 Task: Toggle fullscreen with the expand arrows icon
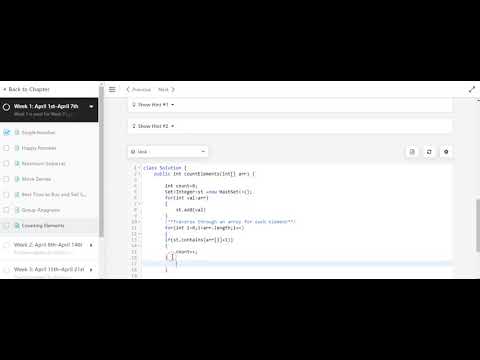click(x=472, y=89)
